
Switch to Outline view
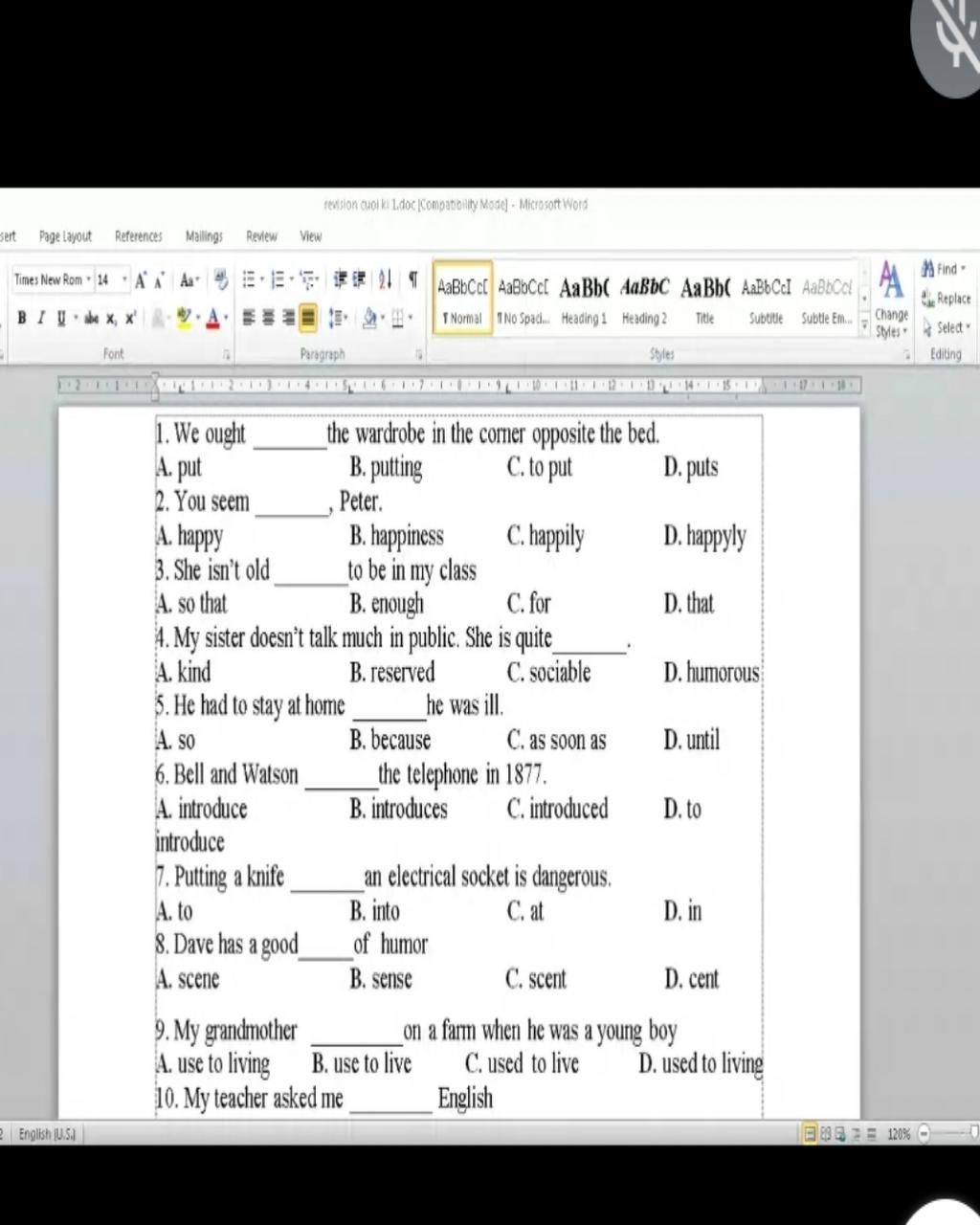point(856,1134)
